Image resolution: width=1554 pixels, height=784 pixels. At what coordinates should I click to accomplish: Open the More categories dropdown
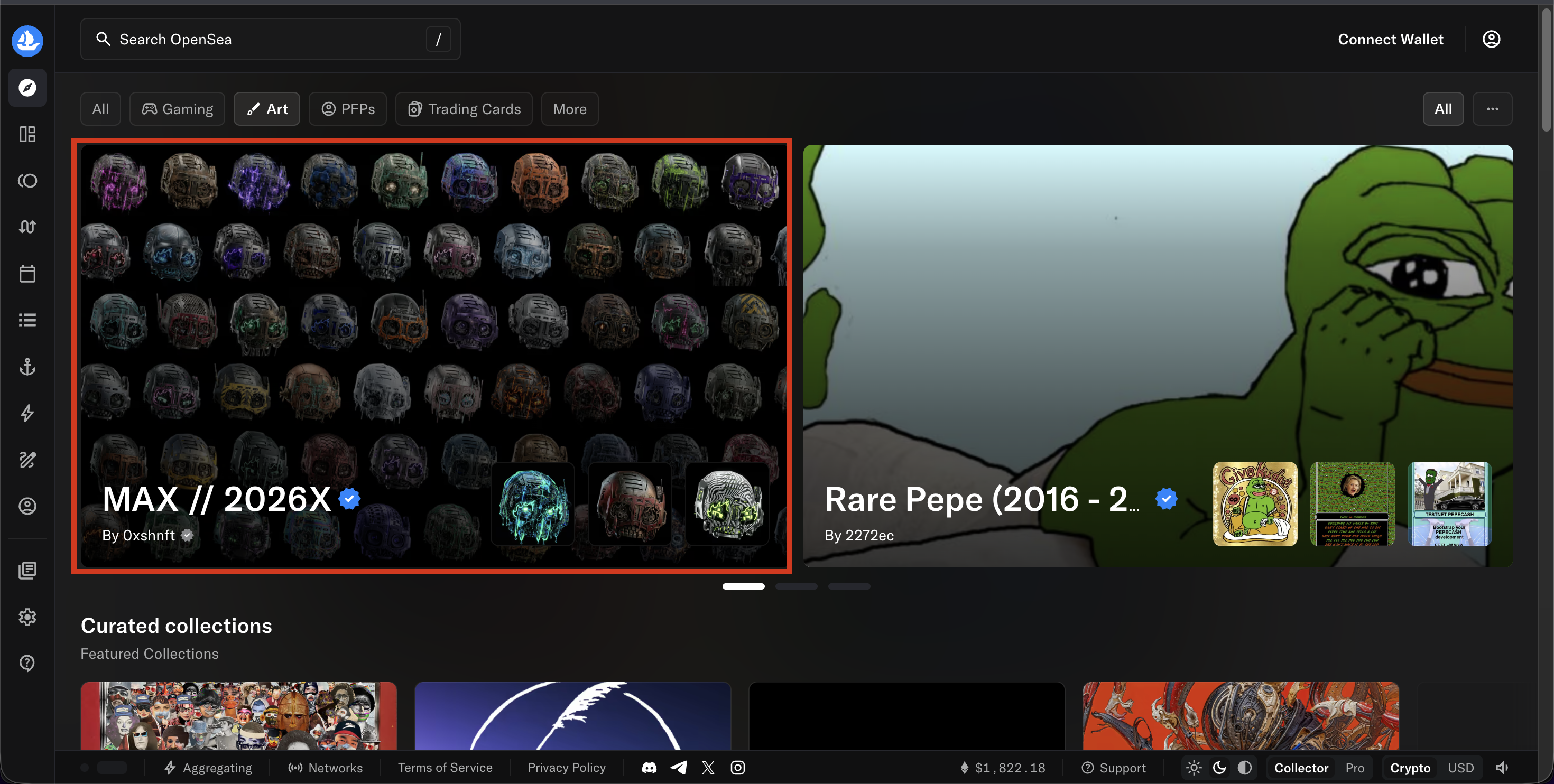[x=569, y=109]
